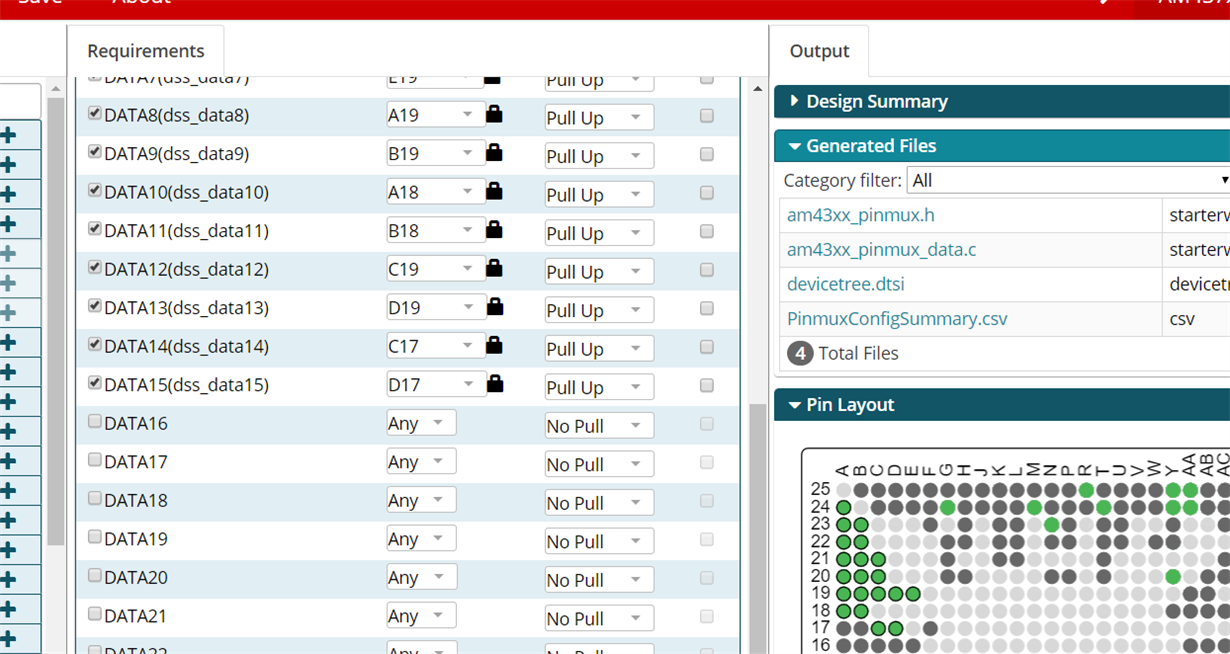
Task: Switch to the Output tab
Action: [819, 51]
